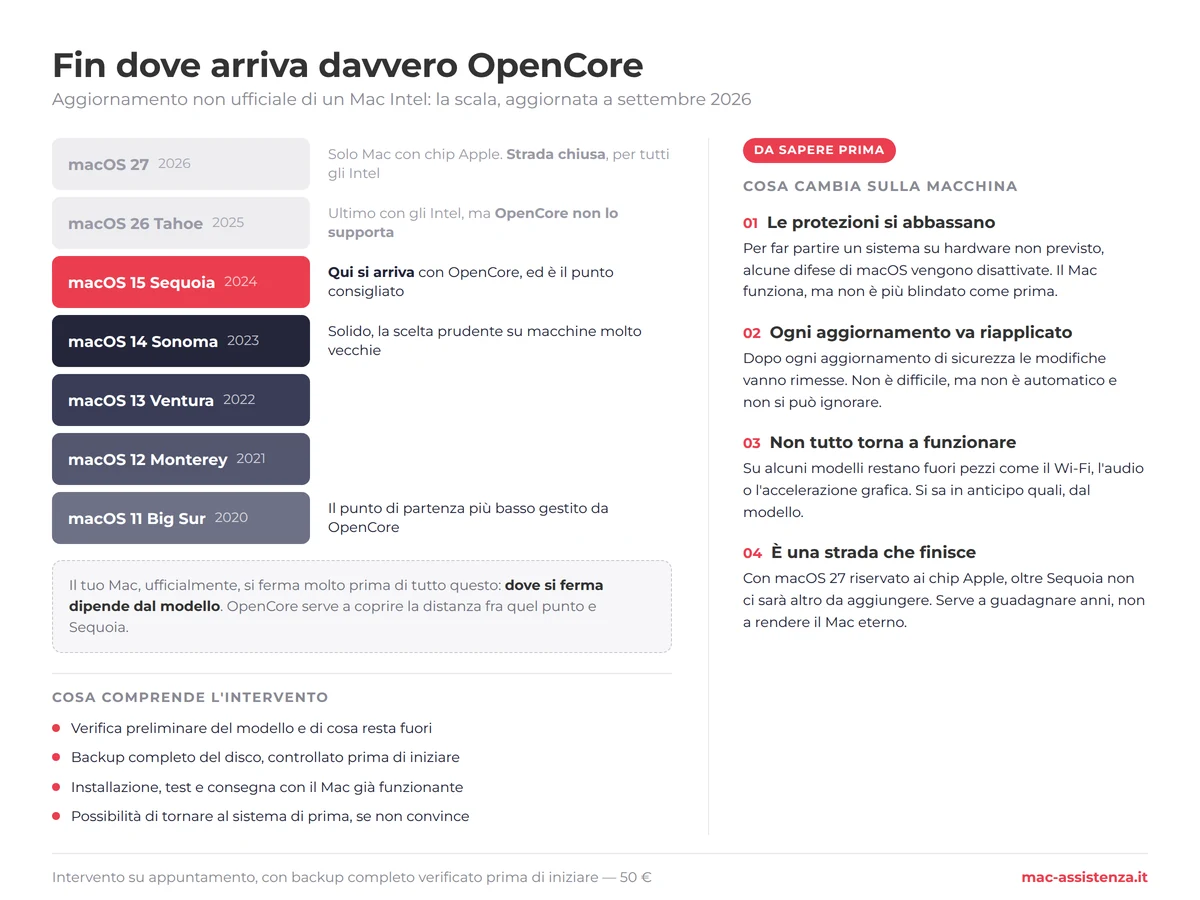The height and width of the screenshot is (900, 1200).
Task: Click the red macOS 15 Sequoia block
Action: pyautogui.click(x=181, y=282)
